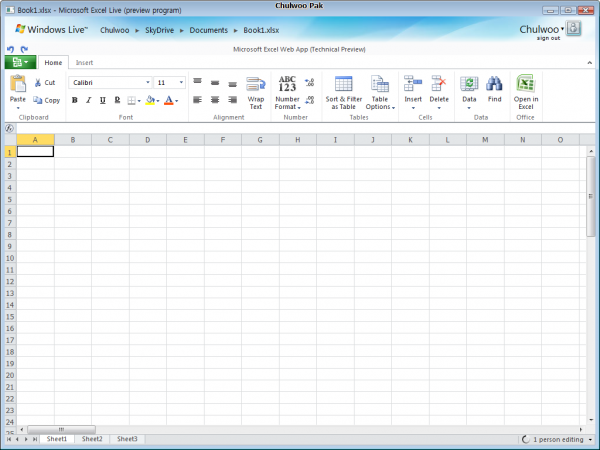The height and width of the screenshot is (450, 600).
Task: Go to last sheet navigation arrow
Action: [x=35, y=439]
